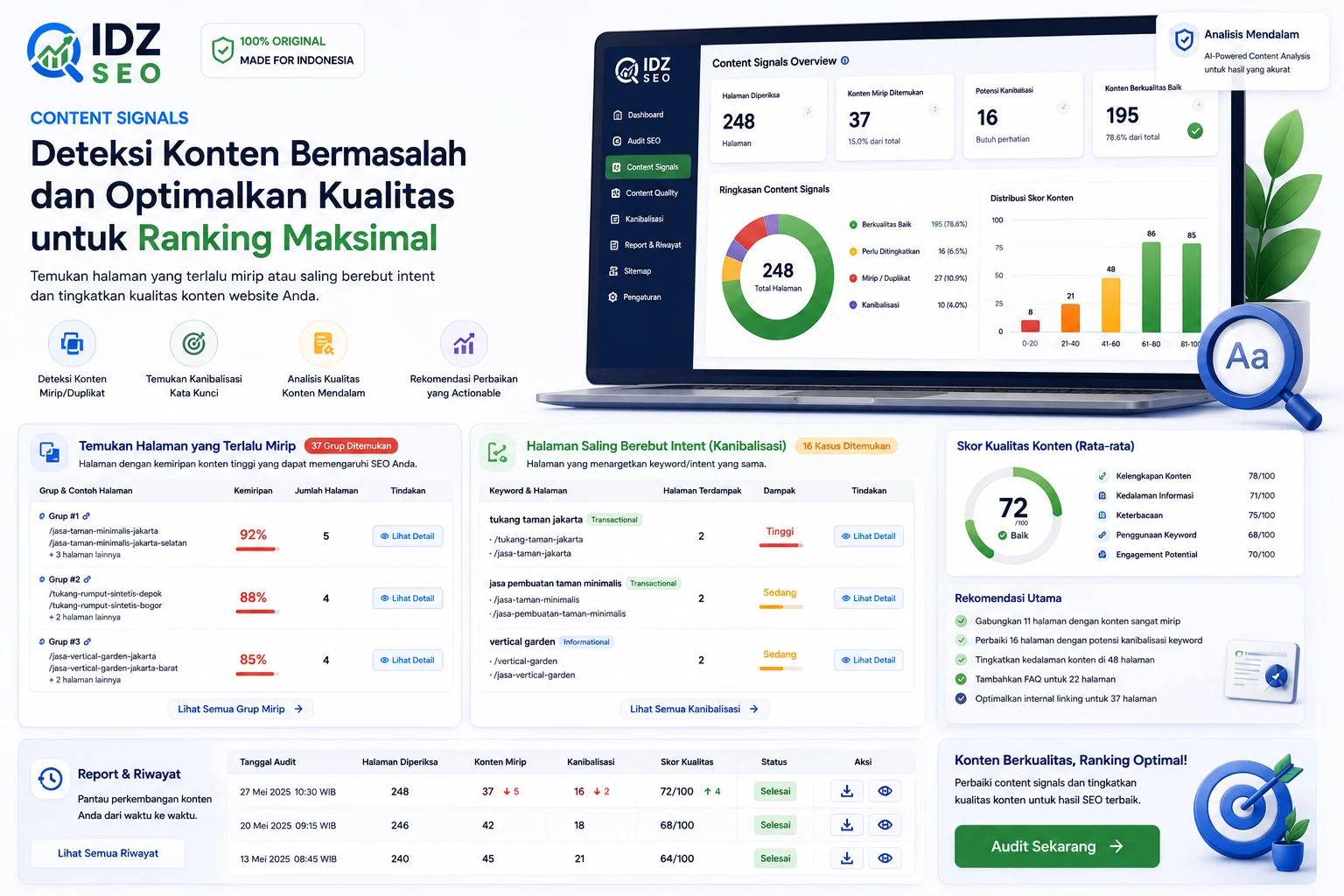Image resolution: width=1344 pixels, height=896 pixels.
Task: Click the 72/100 Baik score gauge
Action: click(x=1013, y=515)
